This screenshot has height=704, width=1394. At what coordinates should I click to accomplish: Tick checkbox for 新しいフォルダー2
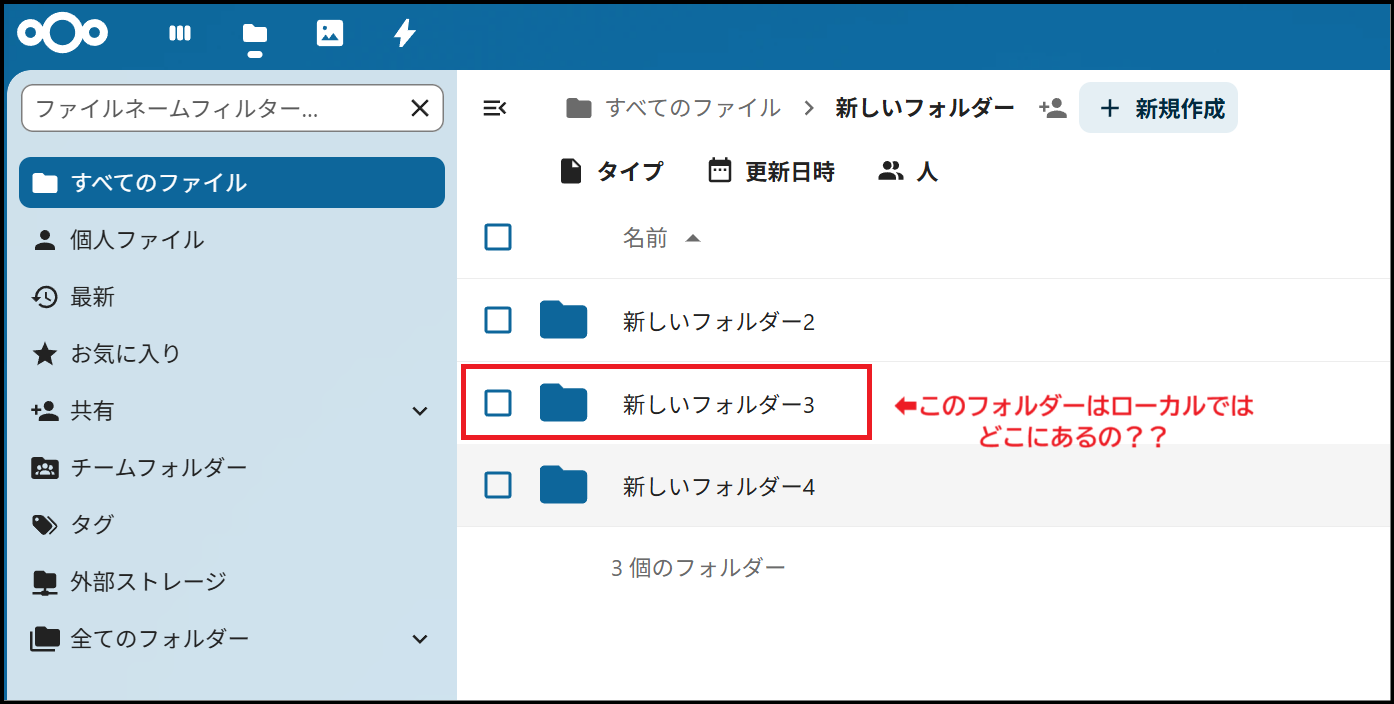pos(498,321)
